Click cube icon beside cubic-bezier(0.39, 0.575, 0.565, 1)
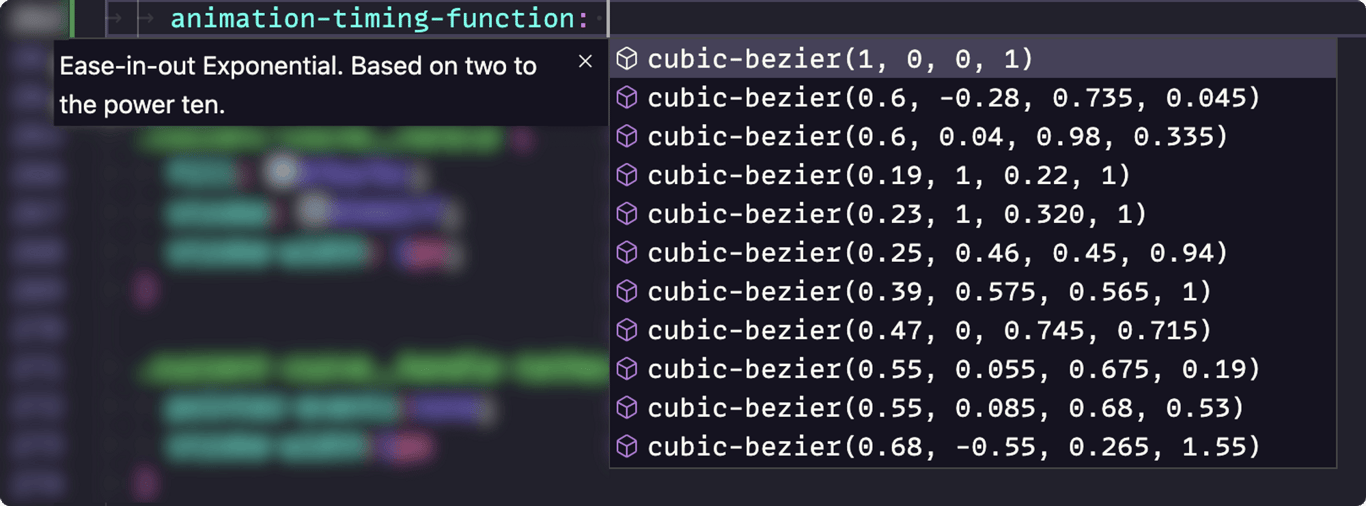The image size is (1366, 506). [627, 291]
